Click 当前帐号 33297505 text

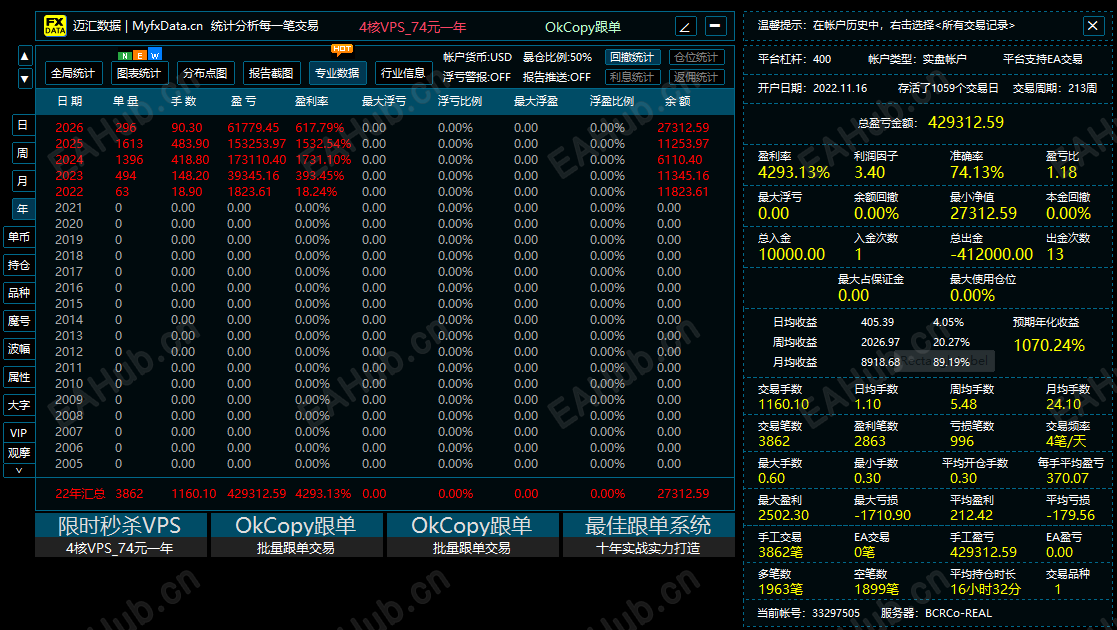pyautogui.click(x=808, y=613)
